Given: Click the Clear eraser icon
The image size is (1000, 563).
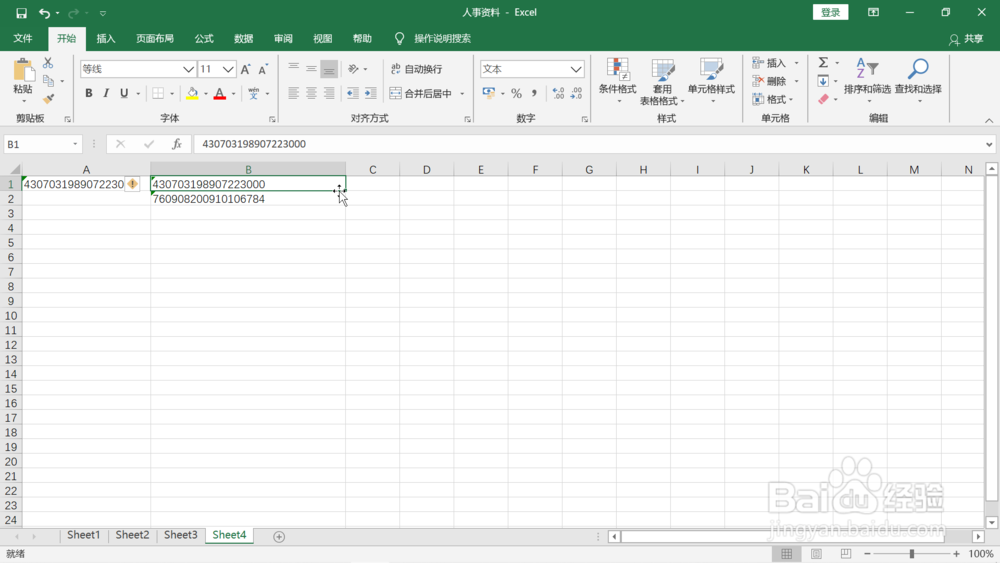Looking at the screenshot, I should [x=823, y=99].
